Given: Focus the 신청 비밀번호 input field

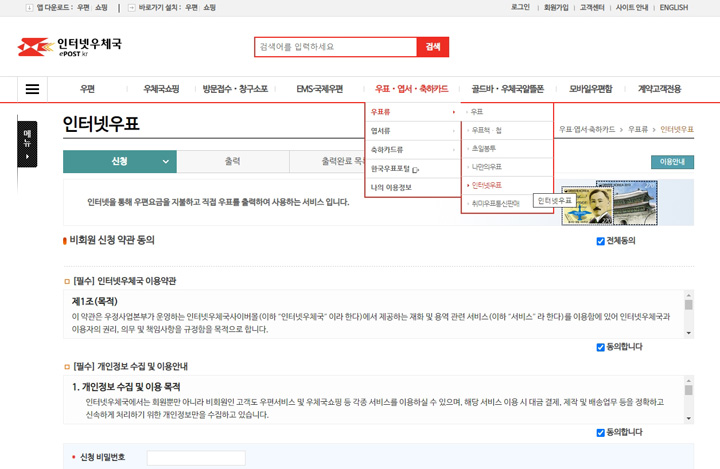Looking at the screenshot, I should (x=196, y=458).
